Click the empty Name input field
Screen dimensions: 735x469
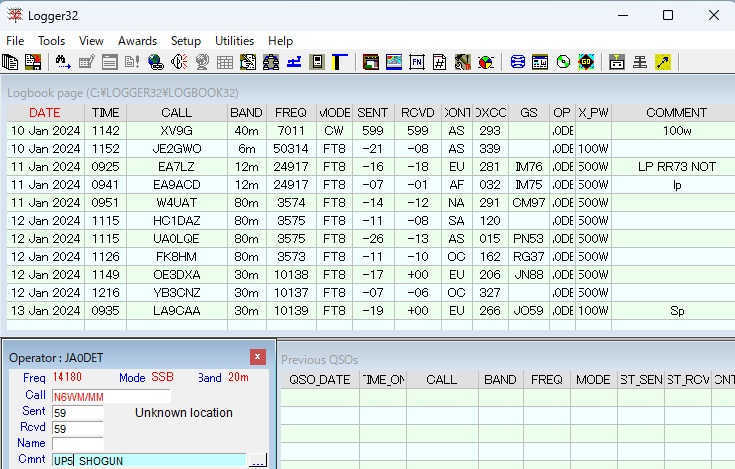pyautogui.click(x=78, y=444)
